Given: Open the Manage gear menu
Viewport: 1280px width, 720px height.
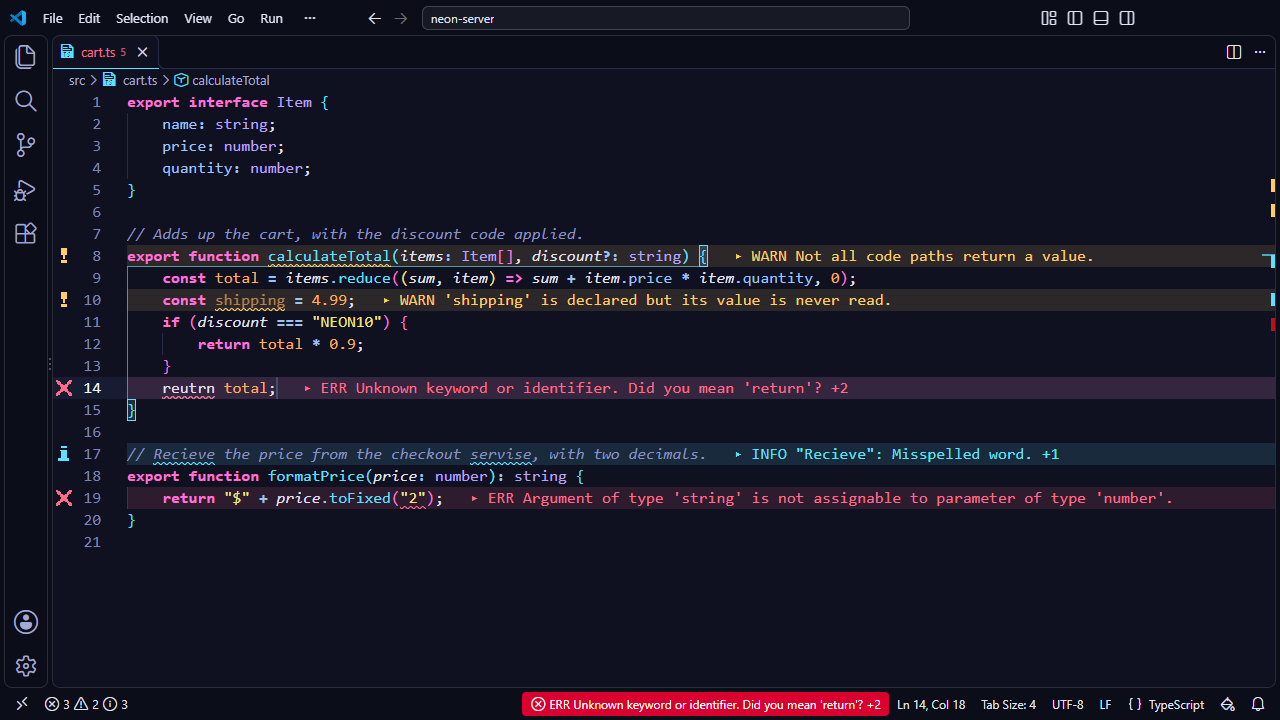Looking at the screenshot, I should (26, 666).
